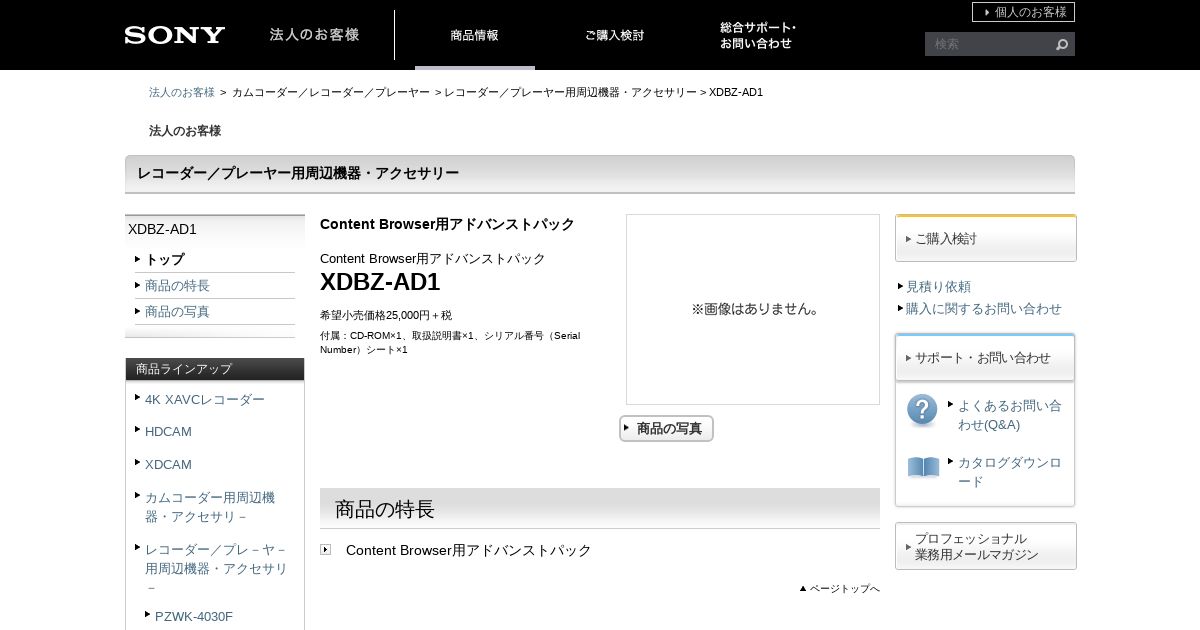Click the XDBZ-AD1 sidebar heading
Screen dimensions: 1200x630
coord(162,229)
